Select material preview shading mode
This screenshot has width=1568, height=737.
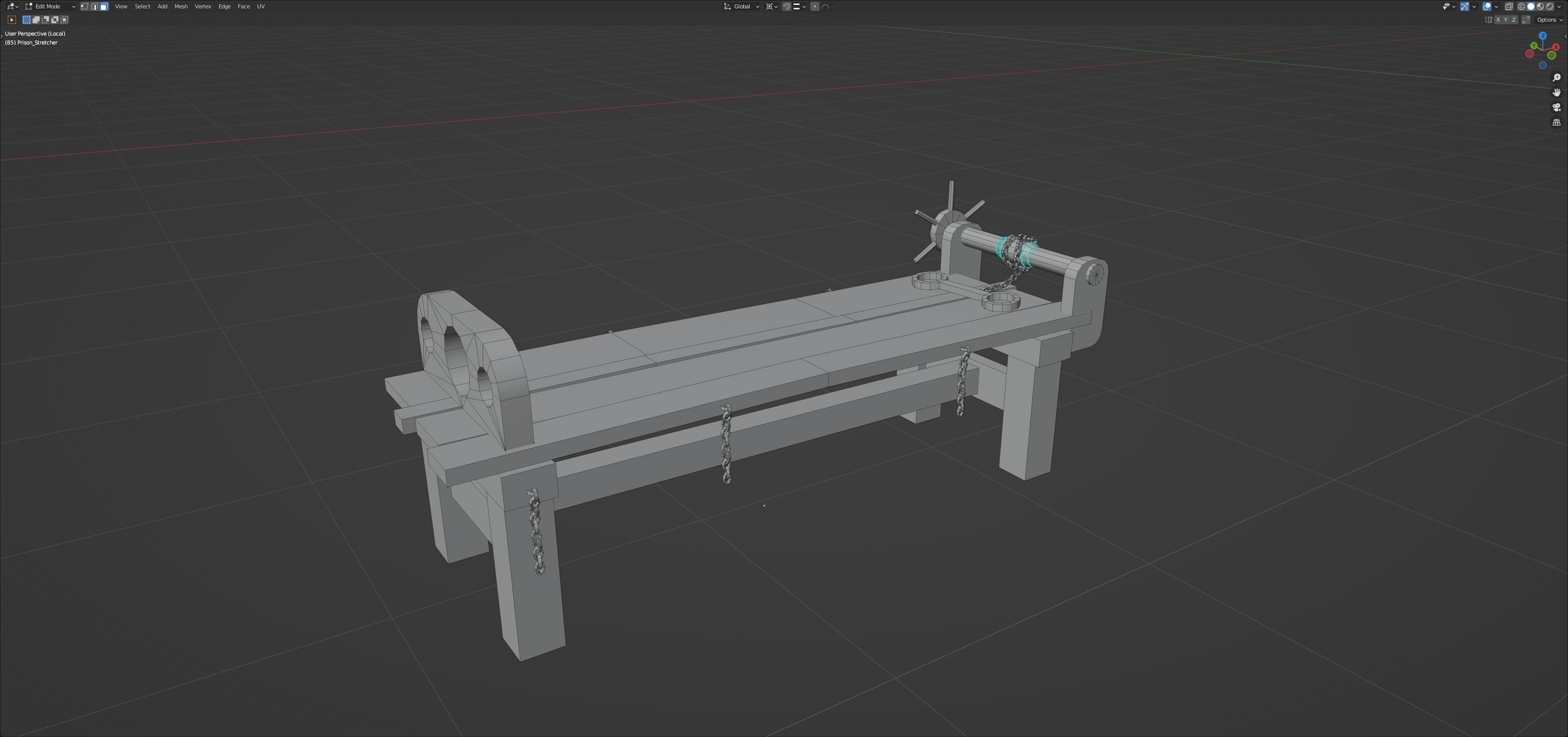point(1540,6)
